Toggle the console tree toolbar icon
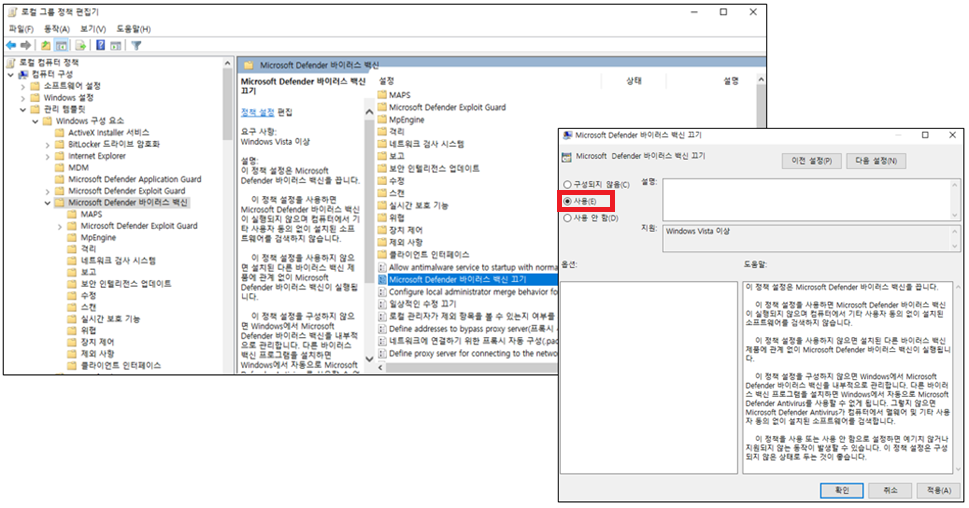The width and height of the screenshot is (969, 508). (61, 45)
